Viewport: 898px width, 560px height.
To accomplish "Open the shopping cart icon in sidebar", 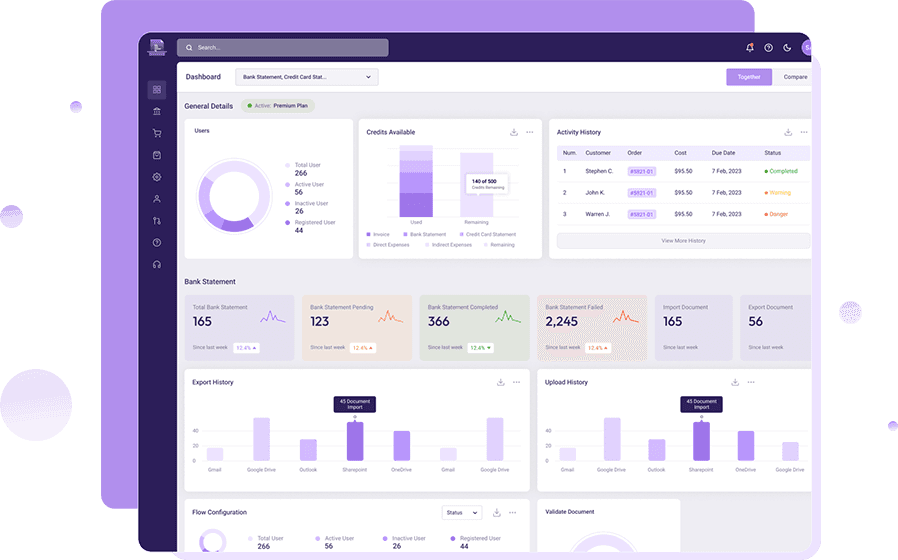I will (x=157, y=133).
